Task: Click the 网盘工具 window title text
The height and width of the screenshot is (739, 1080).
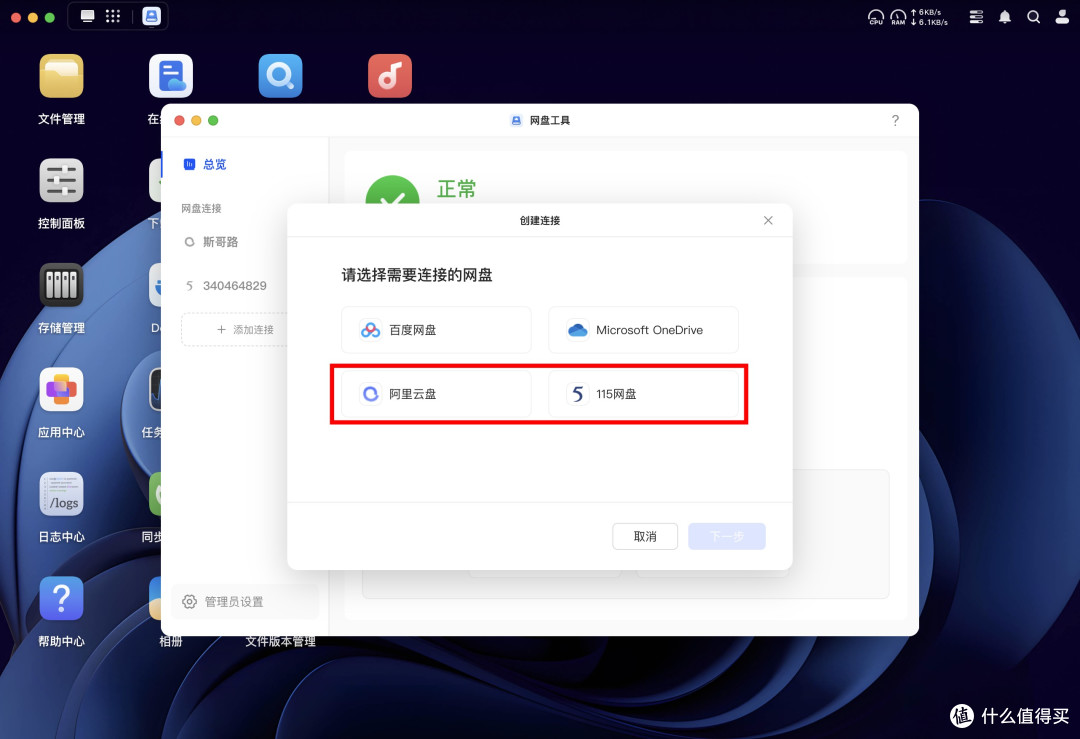Action: click(550, 121)
